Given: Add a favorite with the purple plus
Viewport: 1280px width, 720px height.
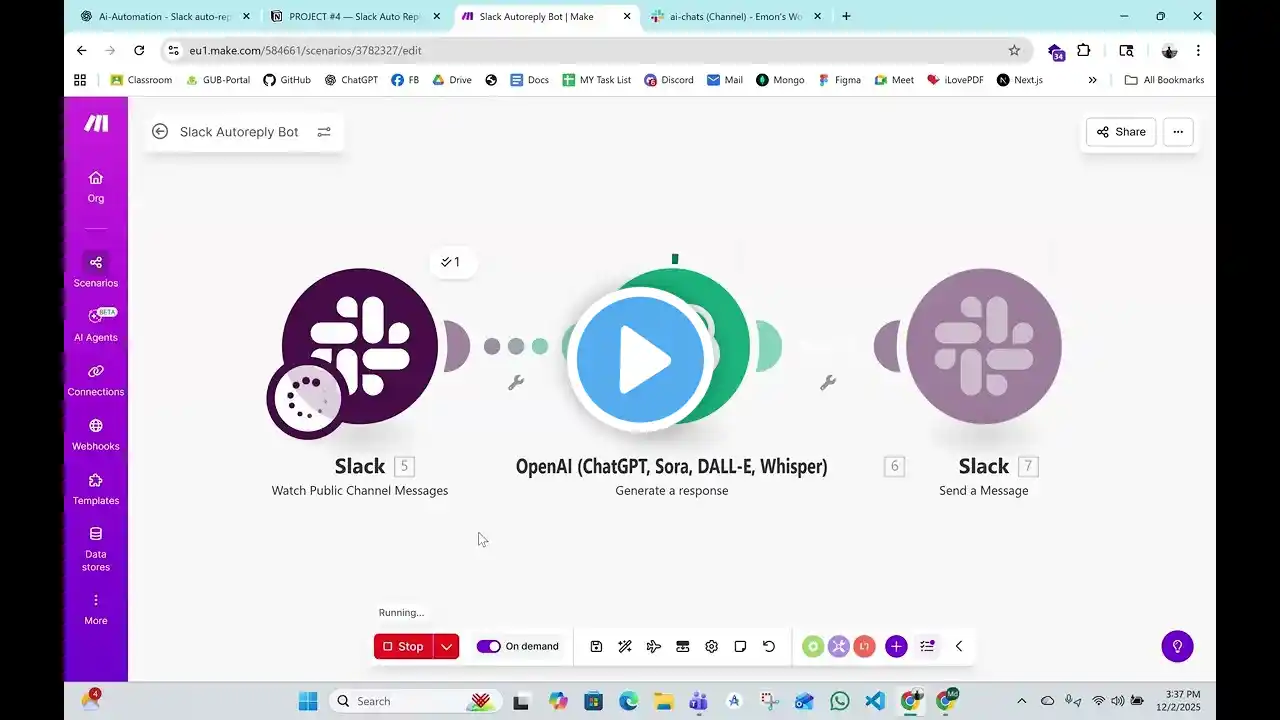Looking at the screenshot, I should click(896, 646).
